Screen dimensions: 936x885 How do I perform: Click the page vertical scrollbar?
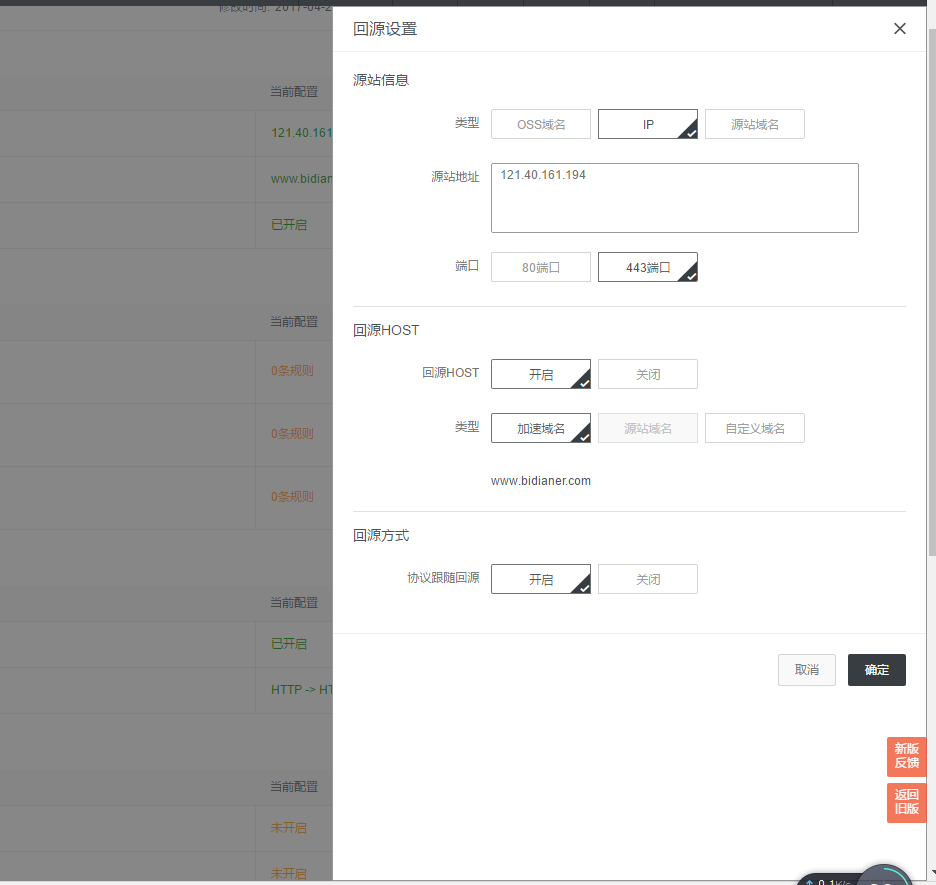931,300
